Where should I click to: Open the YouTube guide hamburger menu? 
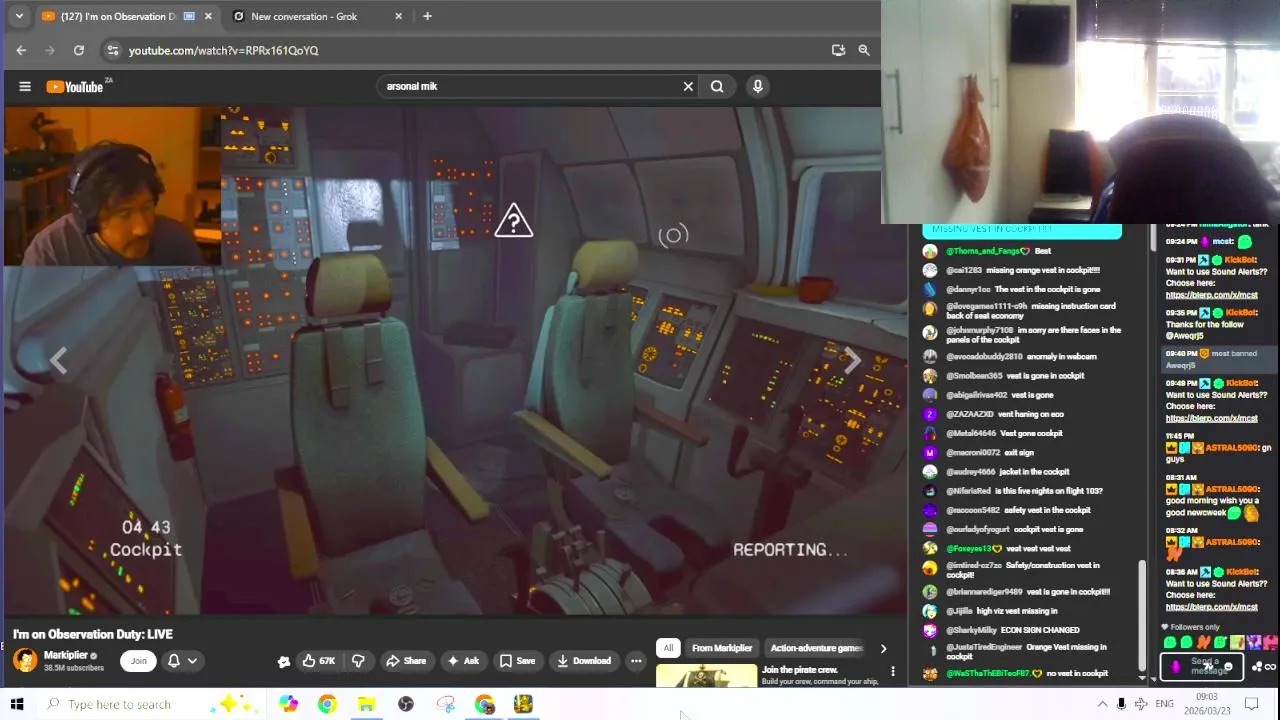pyautogui.click(x=25, y=86)
